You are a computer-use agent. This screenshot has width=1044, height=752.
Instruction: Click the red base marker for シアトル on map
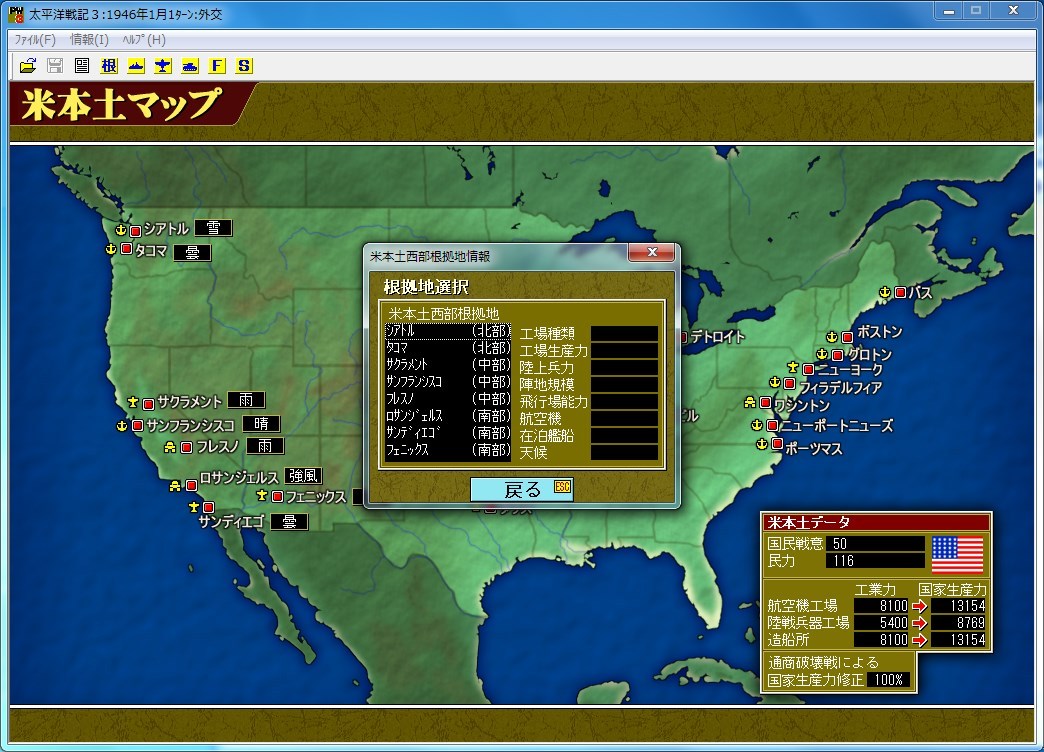point(135,231)
